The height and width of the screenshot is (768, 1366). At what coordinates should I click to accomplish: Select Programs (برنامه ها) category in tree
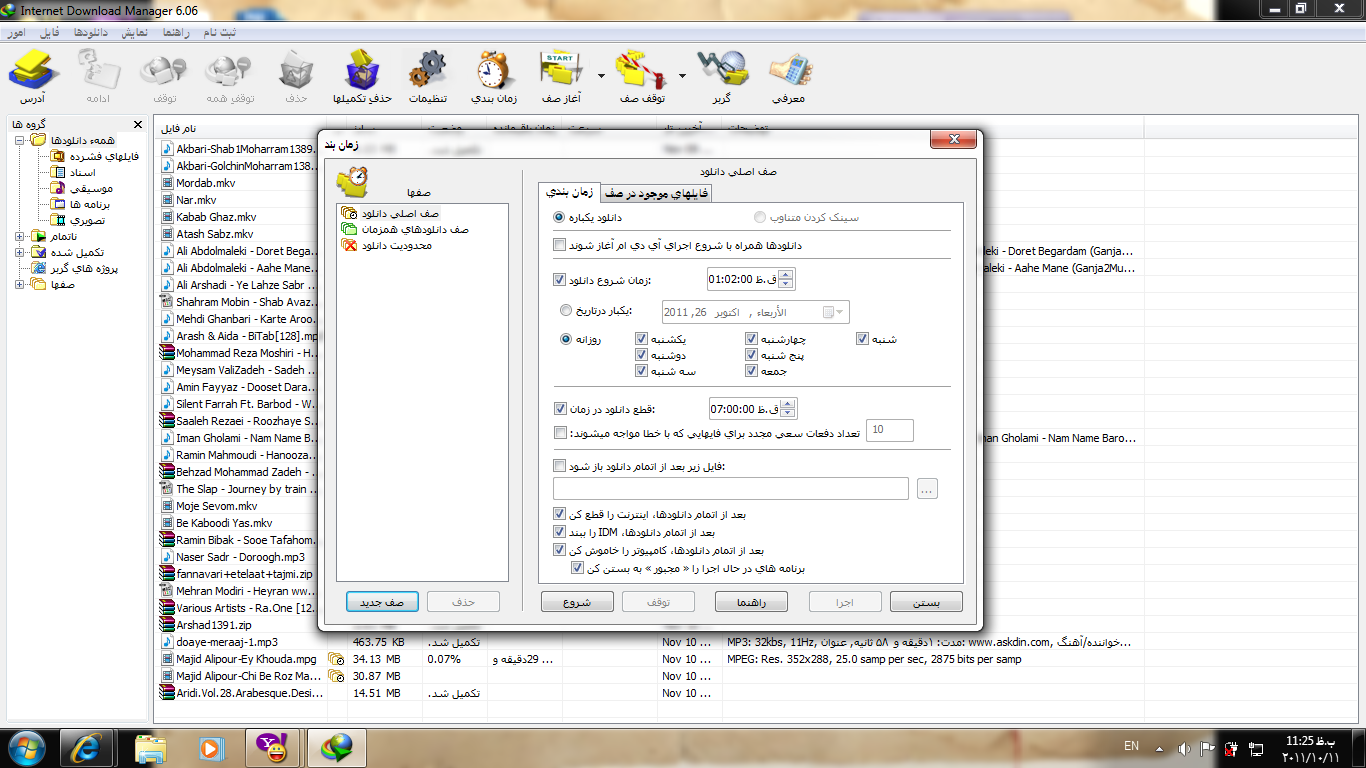coord(82,204)
